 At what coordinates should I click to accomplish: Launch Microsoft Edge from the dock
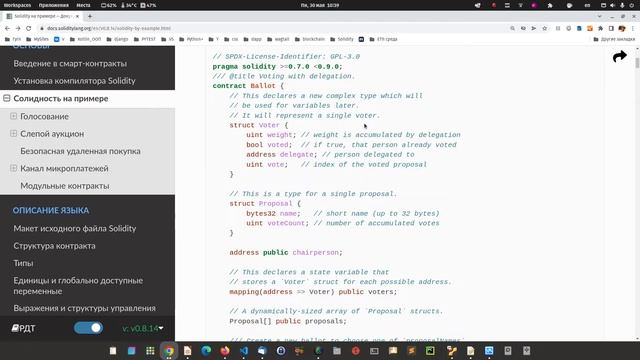click(206, 351)
